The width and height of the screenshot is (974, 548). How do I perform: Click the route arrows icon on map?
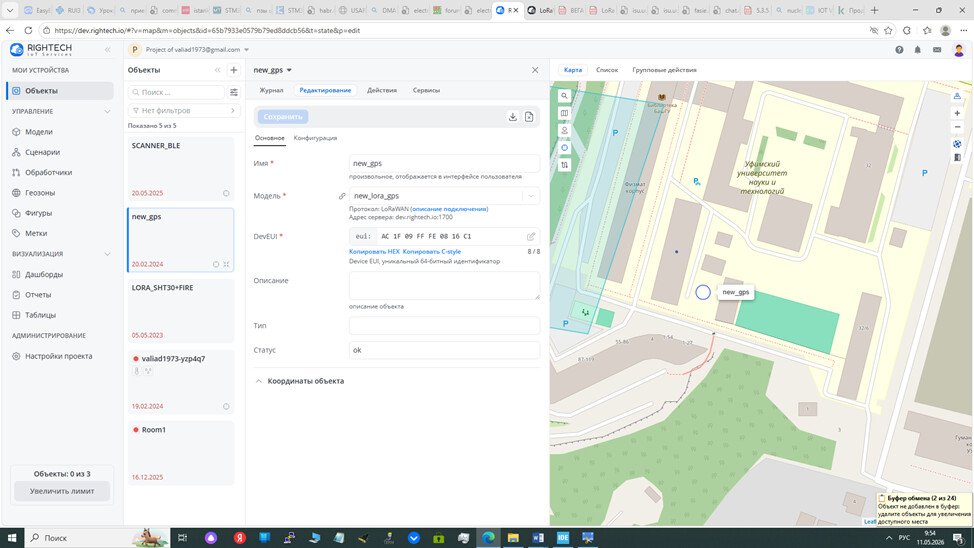(564, 165)
